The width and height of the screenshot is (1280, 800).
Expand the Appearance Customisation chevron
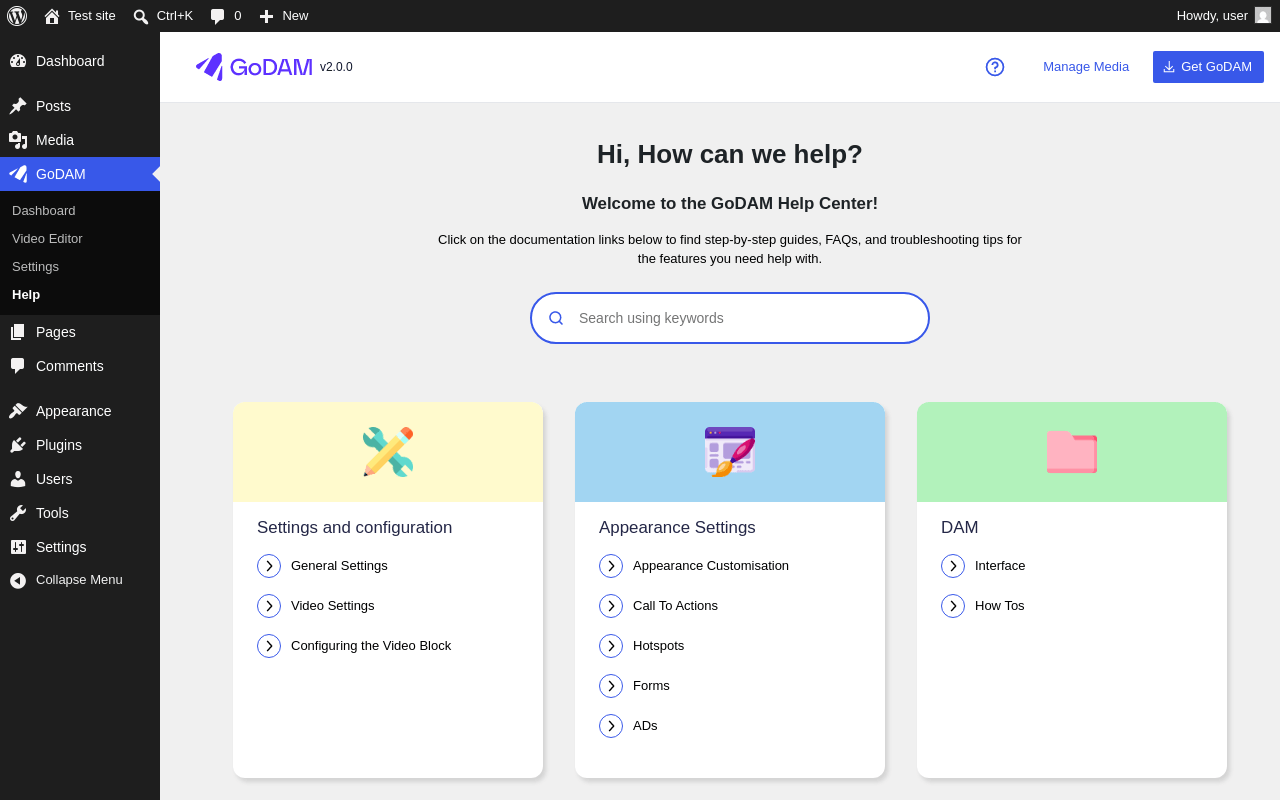pyautogui.click(x=611, y=566)
